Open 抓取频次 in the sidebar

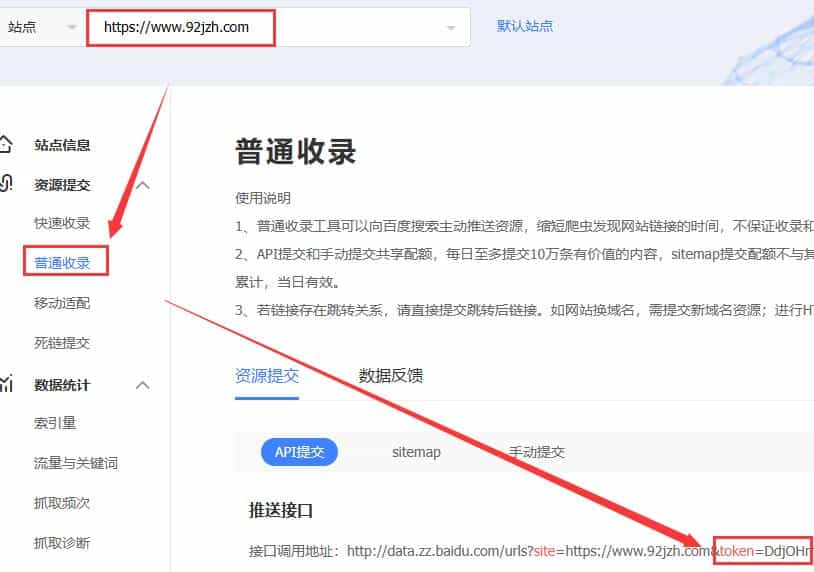pos(62,503)
